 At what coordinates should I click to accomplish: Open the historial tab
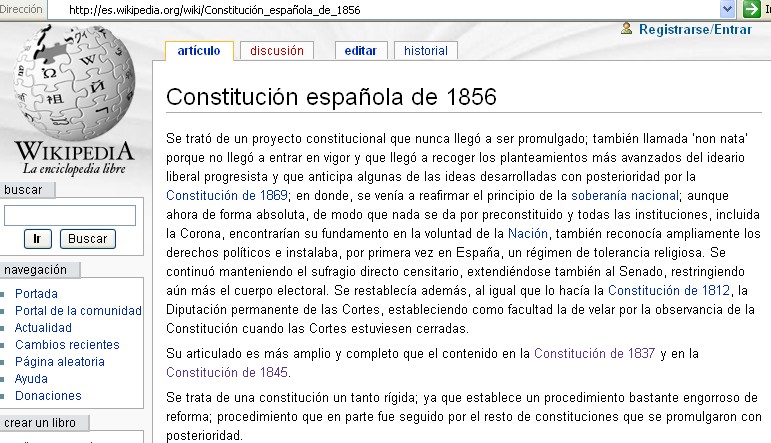click(426, 51)
